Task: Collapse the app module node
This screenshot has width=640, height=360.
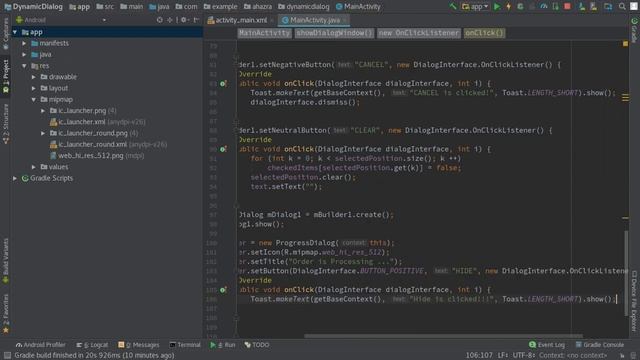Action: (x=15, y=32)
